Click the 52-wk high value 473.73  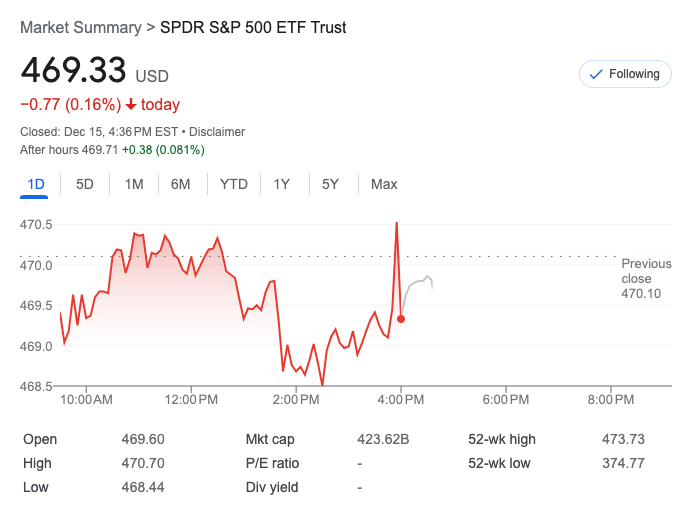(x=625, y=439)
